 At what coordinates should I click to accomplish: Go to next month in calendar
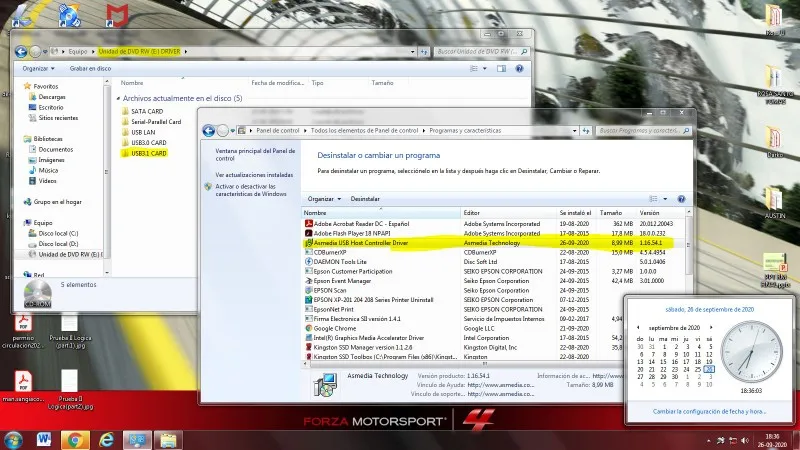pyautogui.click(x=711, y=328)
